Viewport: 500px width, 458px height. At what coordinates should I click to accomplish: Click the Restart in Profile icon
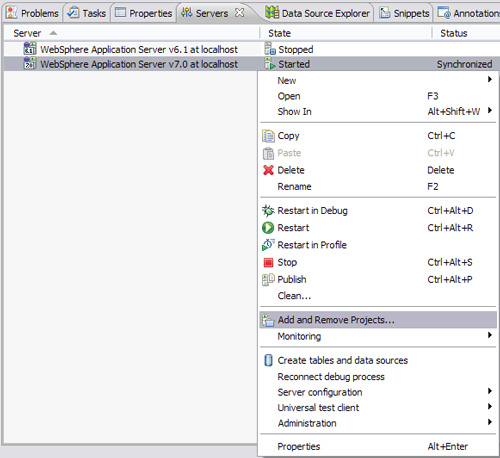coord(268,245)
